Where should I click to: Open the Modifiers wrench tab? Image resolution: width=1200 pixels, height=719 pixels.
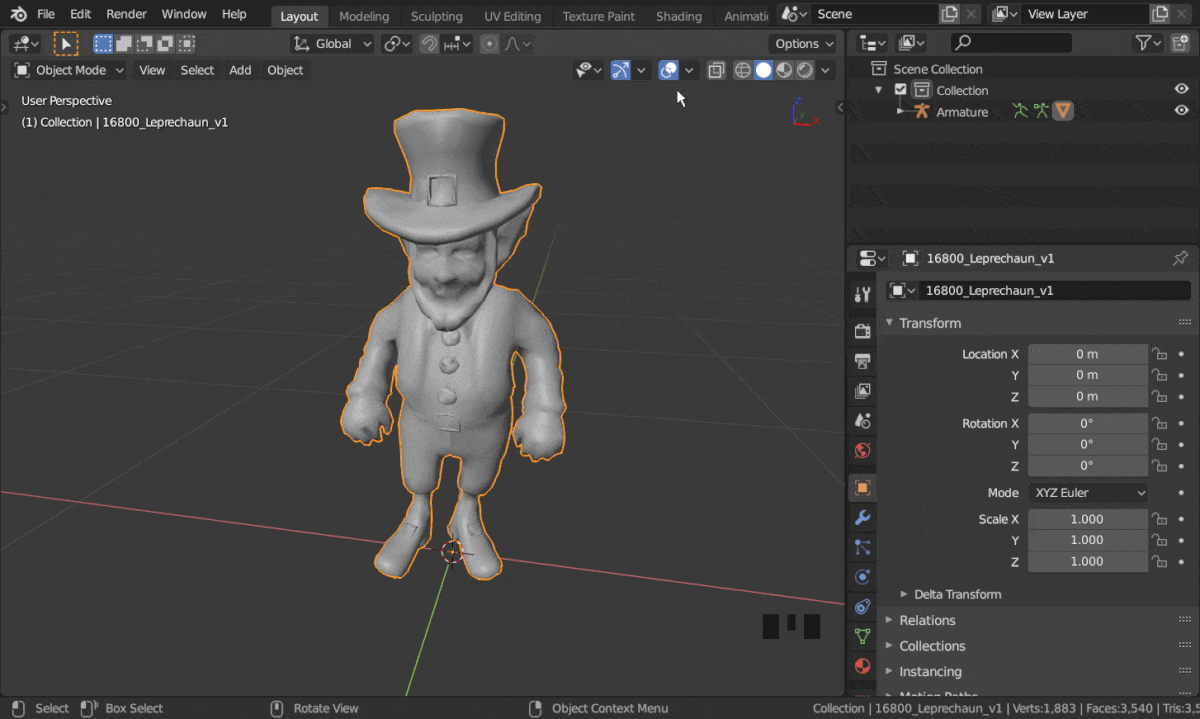click(x=862, y=518)
